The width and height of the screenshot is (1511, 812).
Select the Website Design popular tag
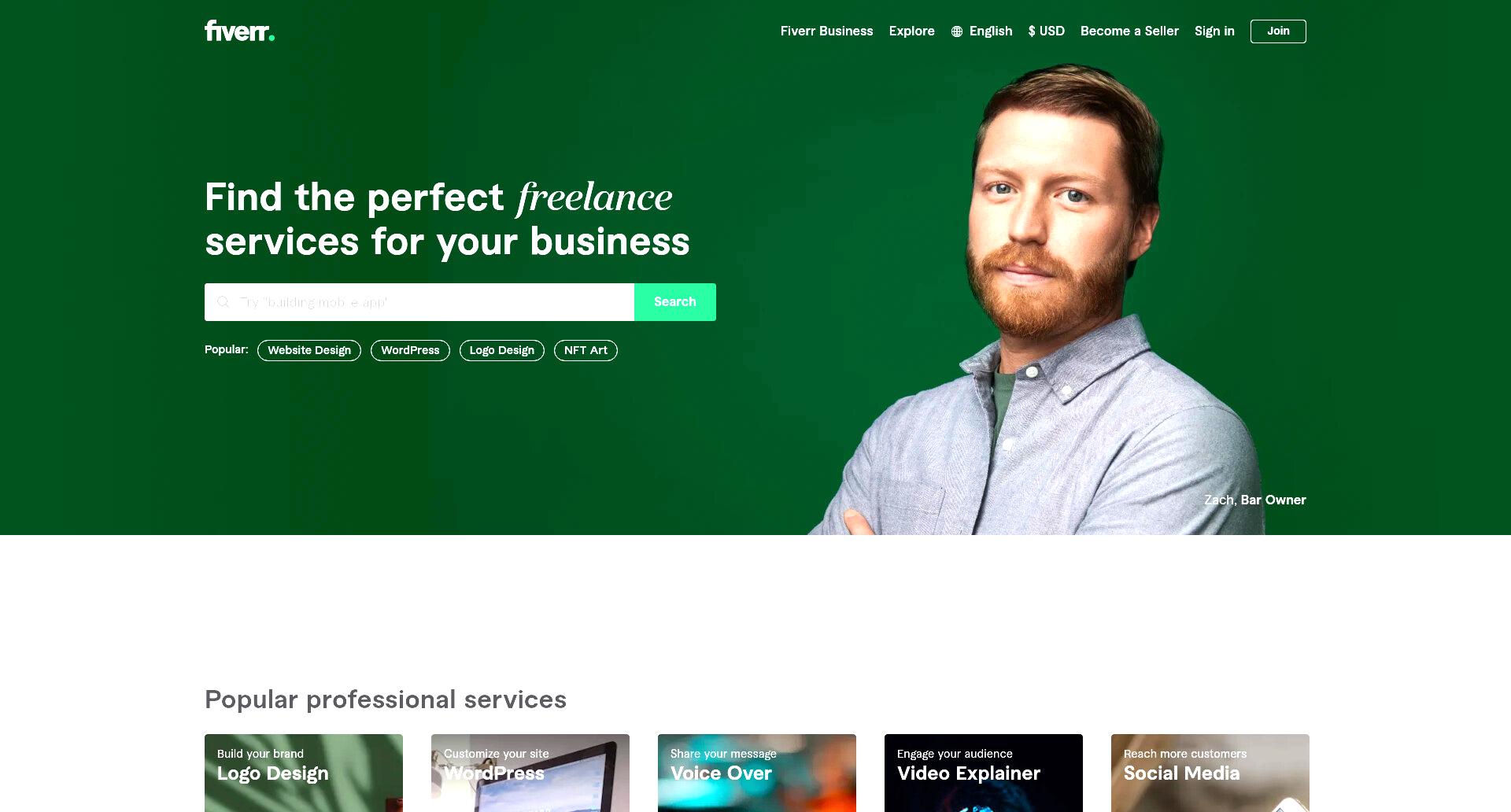click(309, 350)
